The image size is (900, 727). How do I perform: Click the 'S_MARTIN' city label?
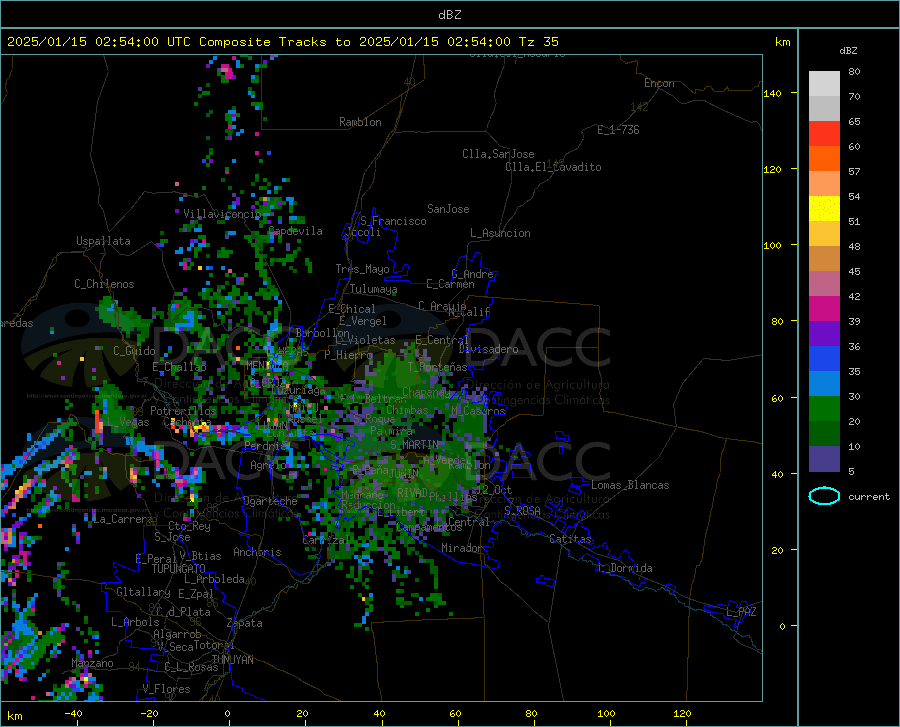(x=414, y=445)
